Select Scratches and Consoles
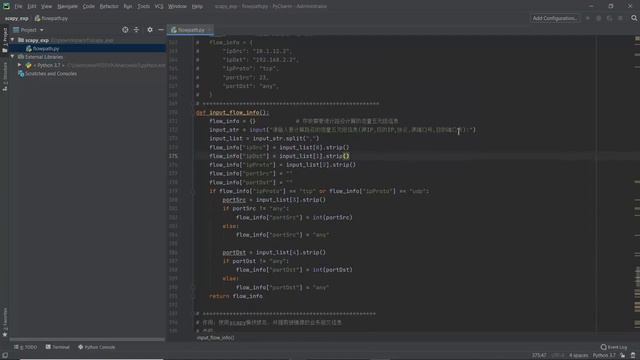 47,74
